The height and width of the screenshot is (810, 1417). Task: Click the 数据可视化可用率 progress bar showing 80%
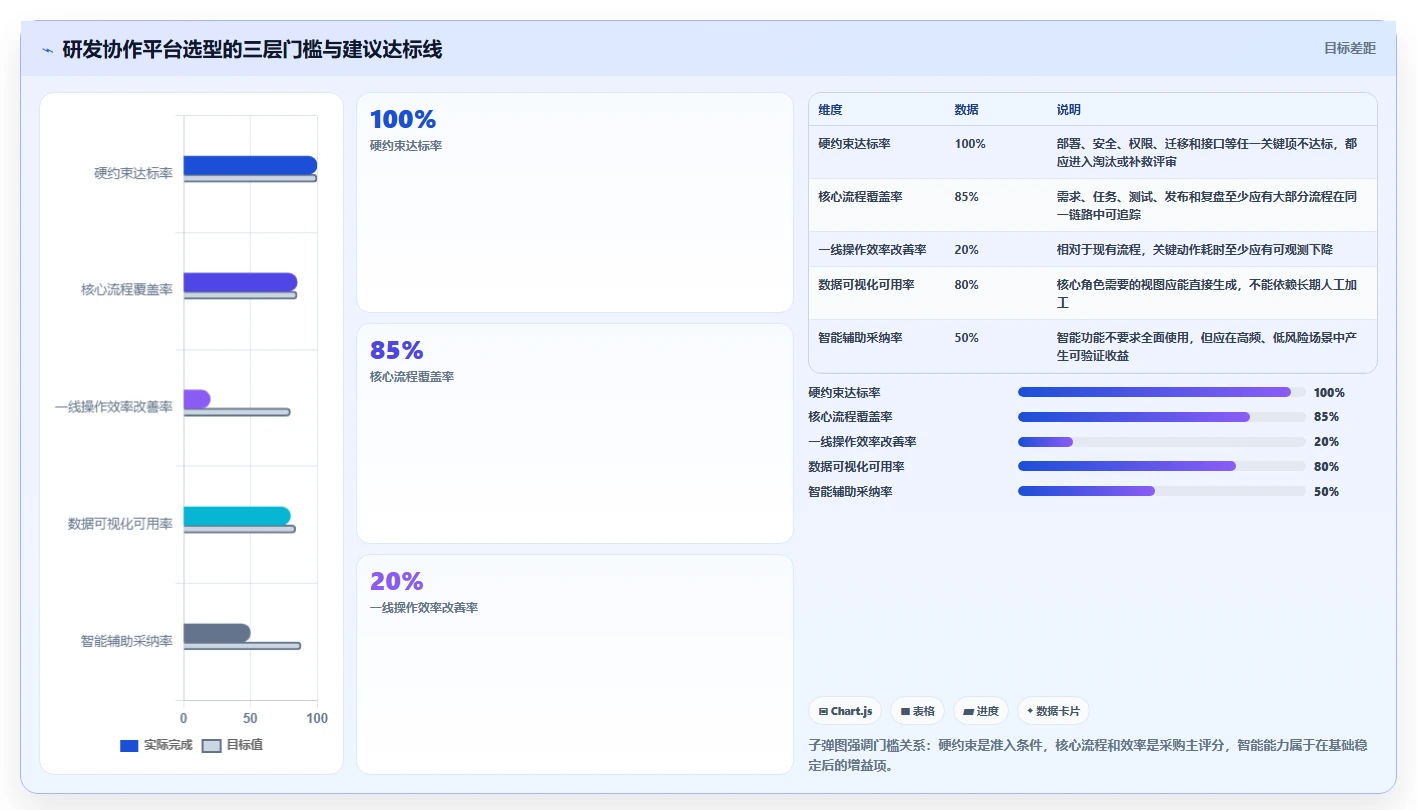[x=1162, y=466]
